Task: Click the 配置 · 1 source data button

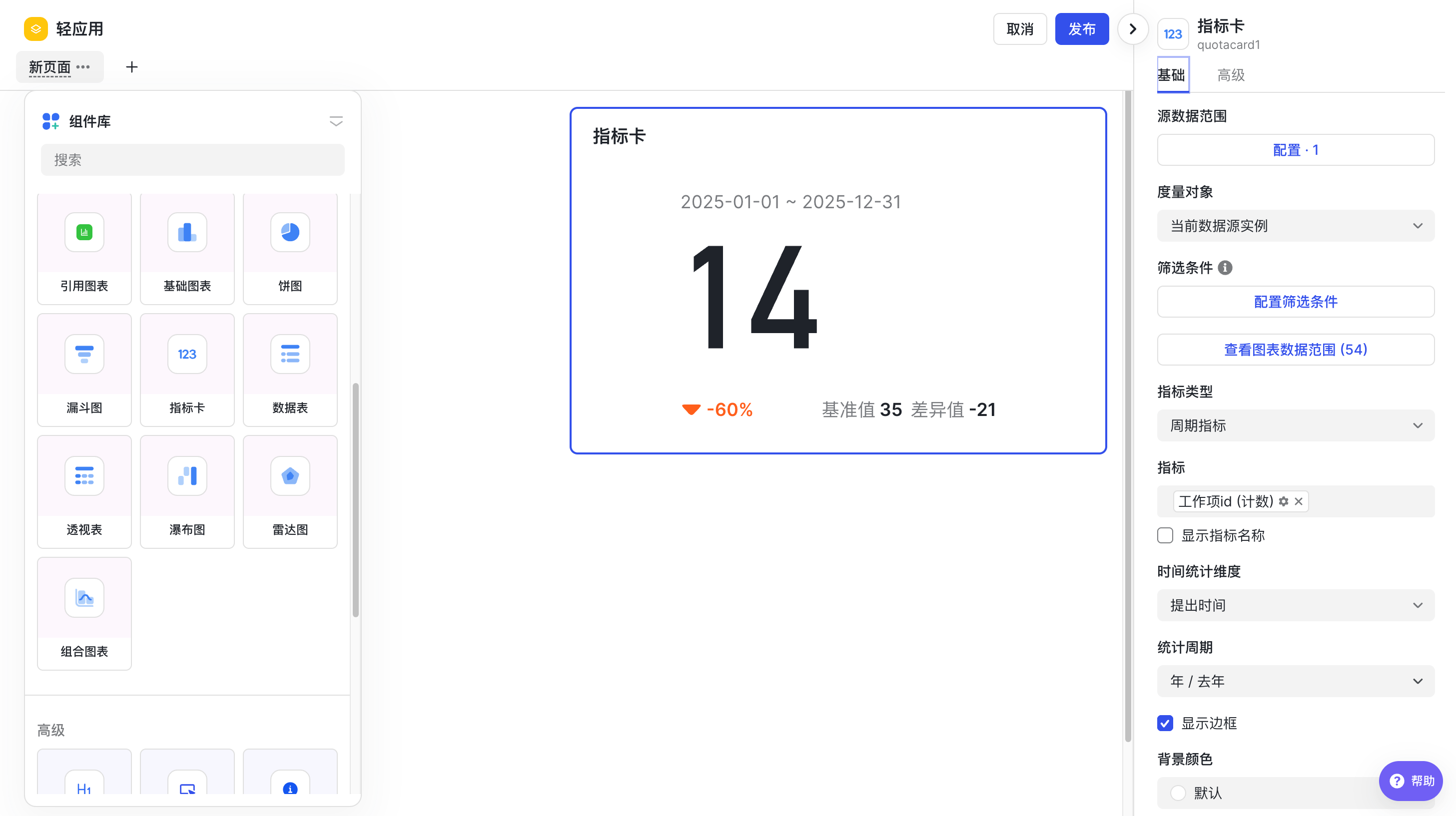Action: coord(1296,150)
